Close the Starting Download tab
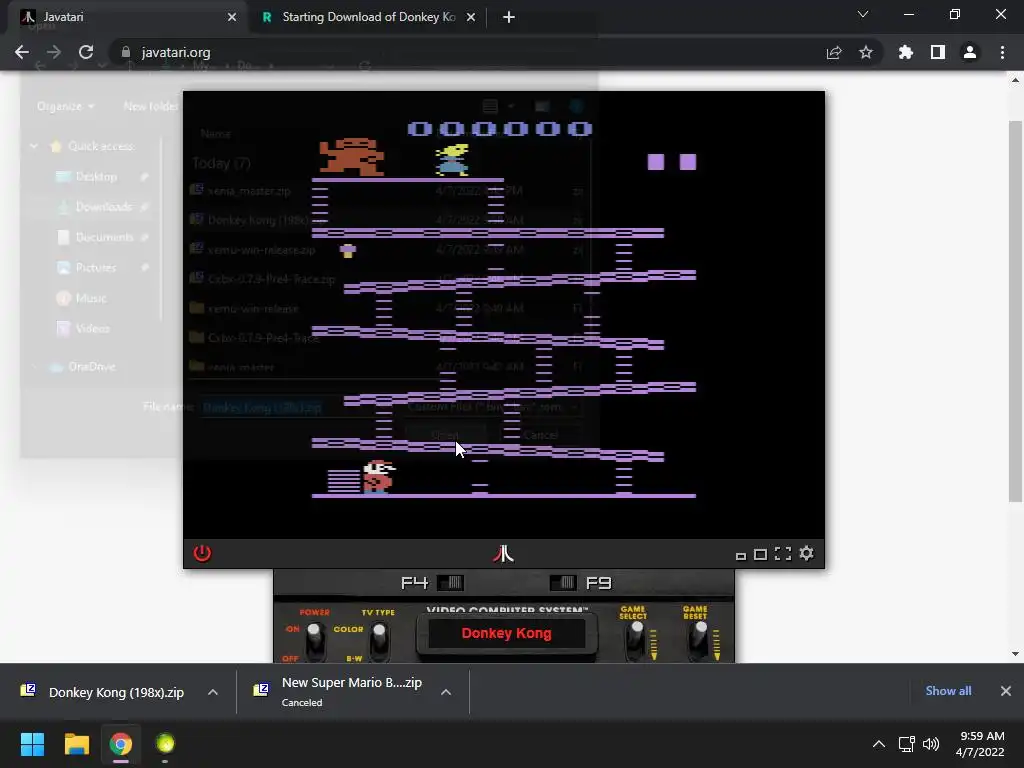The image size is (1024, 768). click(471, 17)
